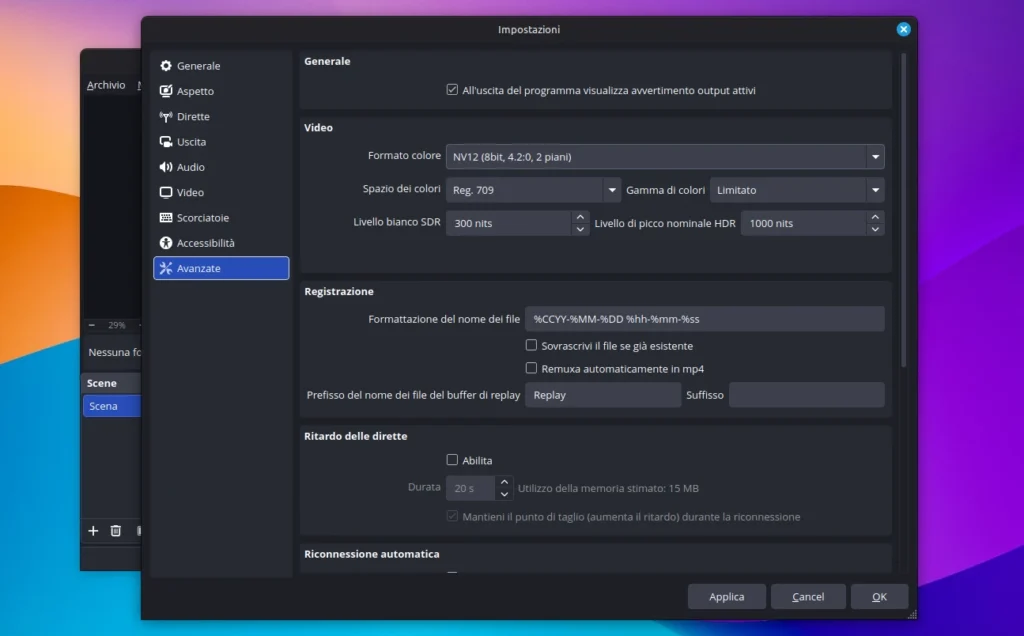The height and width of the screenshot is (636, 1024).
Task: Click the Dirette streaming antenna icon
Action: (166, 116)
